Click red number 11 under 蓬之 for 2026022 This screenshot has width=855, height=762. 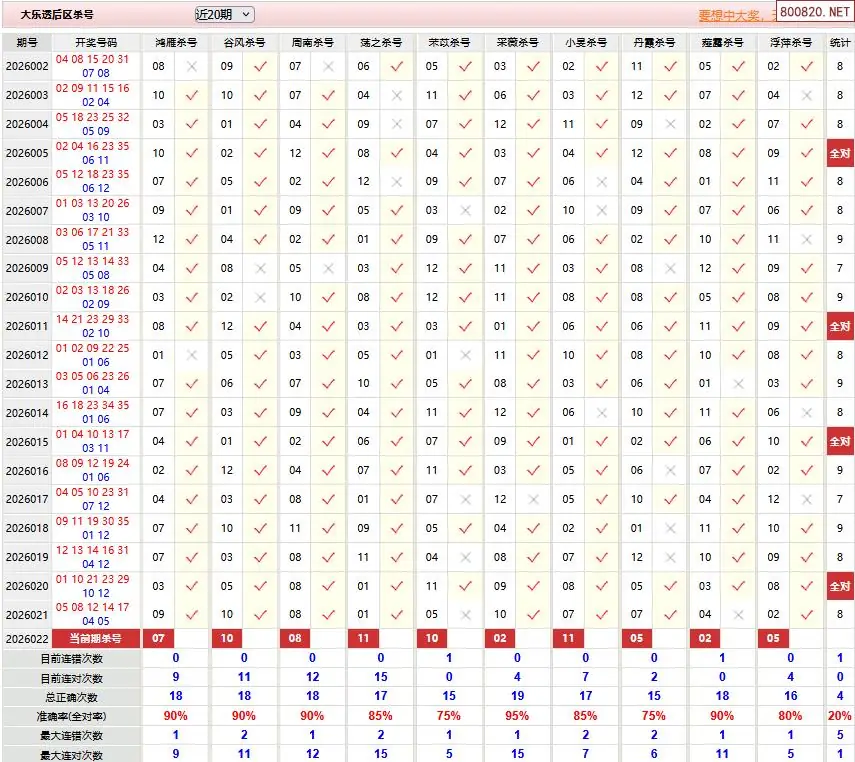coord(363,639)
